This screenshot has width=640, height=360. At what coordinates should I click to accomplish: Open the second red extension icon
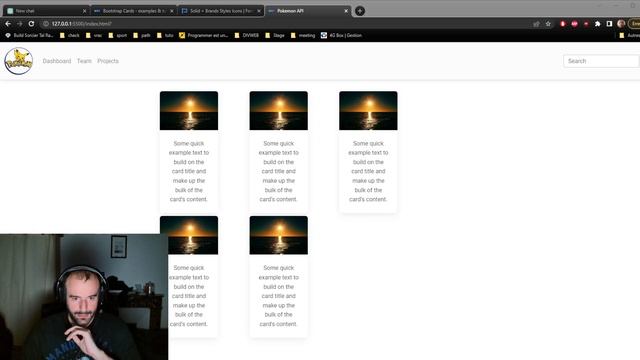574,24
